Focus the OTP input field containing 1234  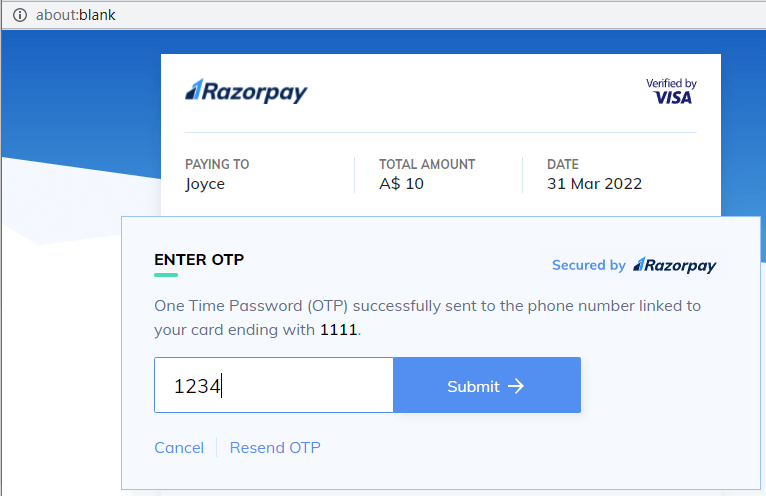[273, 385]
